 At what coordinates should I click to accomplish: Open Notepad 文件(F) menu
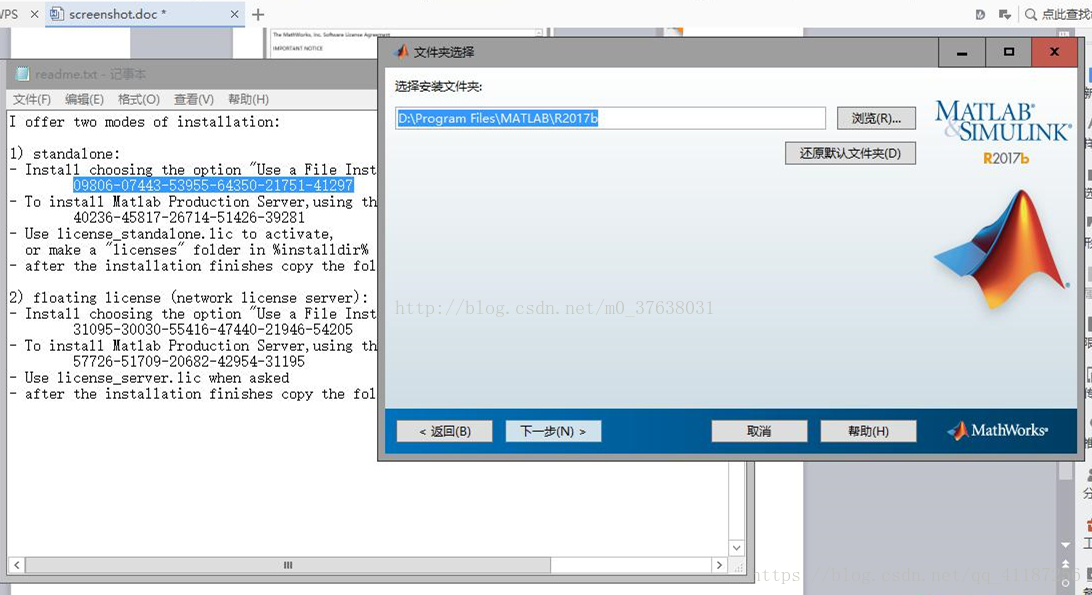(x=32, y=99)
